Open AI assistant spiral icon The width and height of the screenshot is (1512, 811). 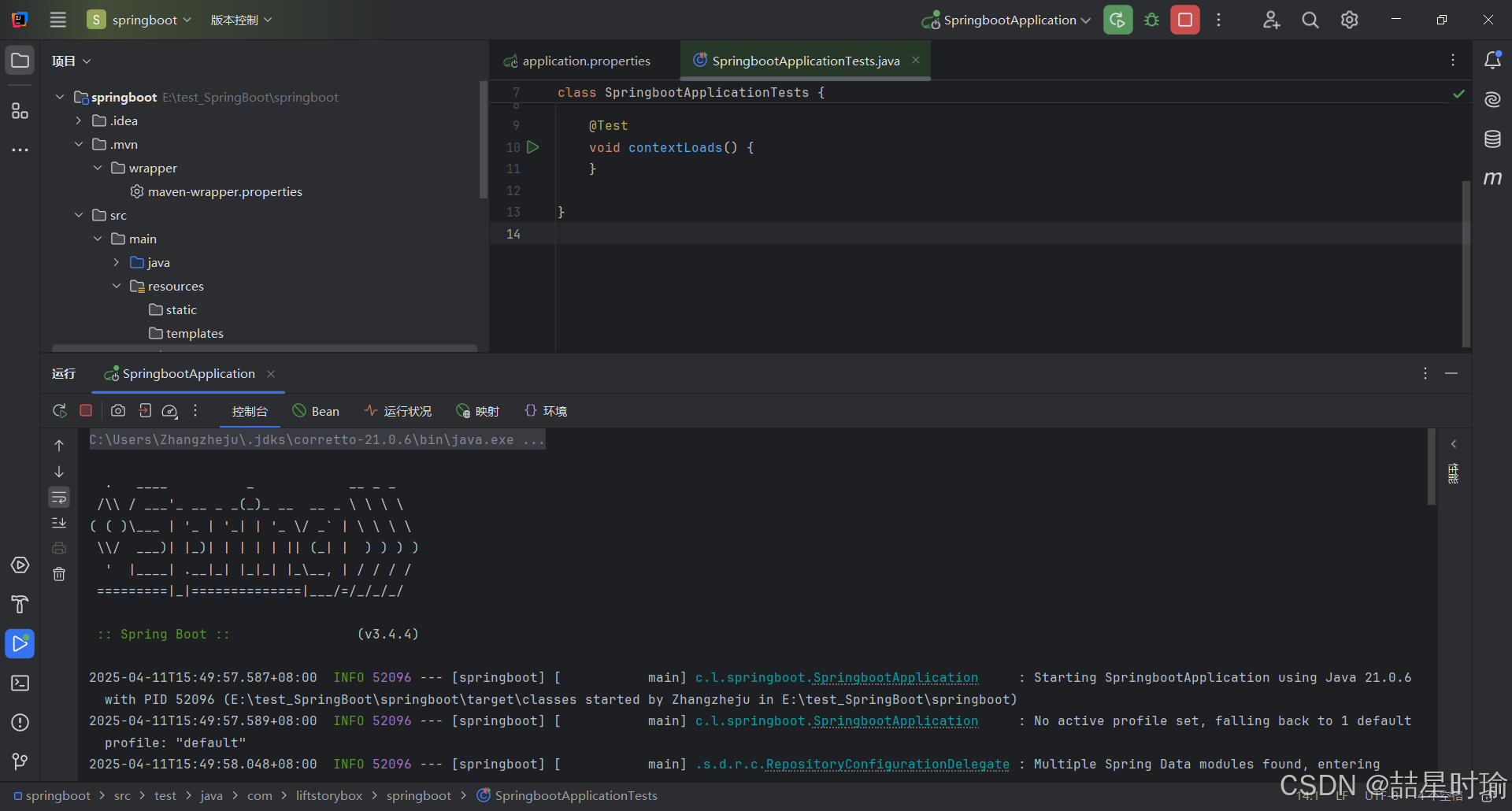(x=1492, y=99)
